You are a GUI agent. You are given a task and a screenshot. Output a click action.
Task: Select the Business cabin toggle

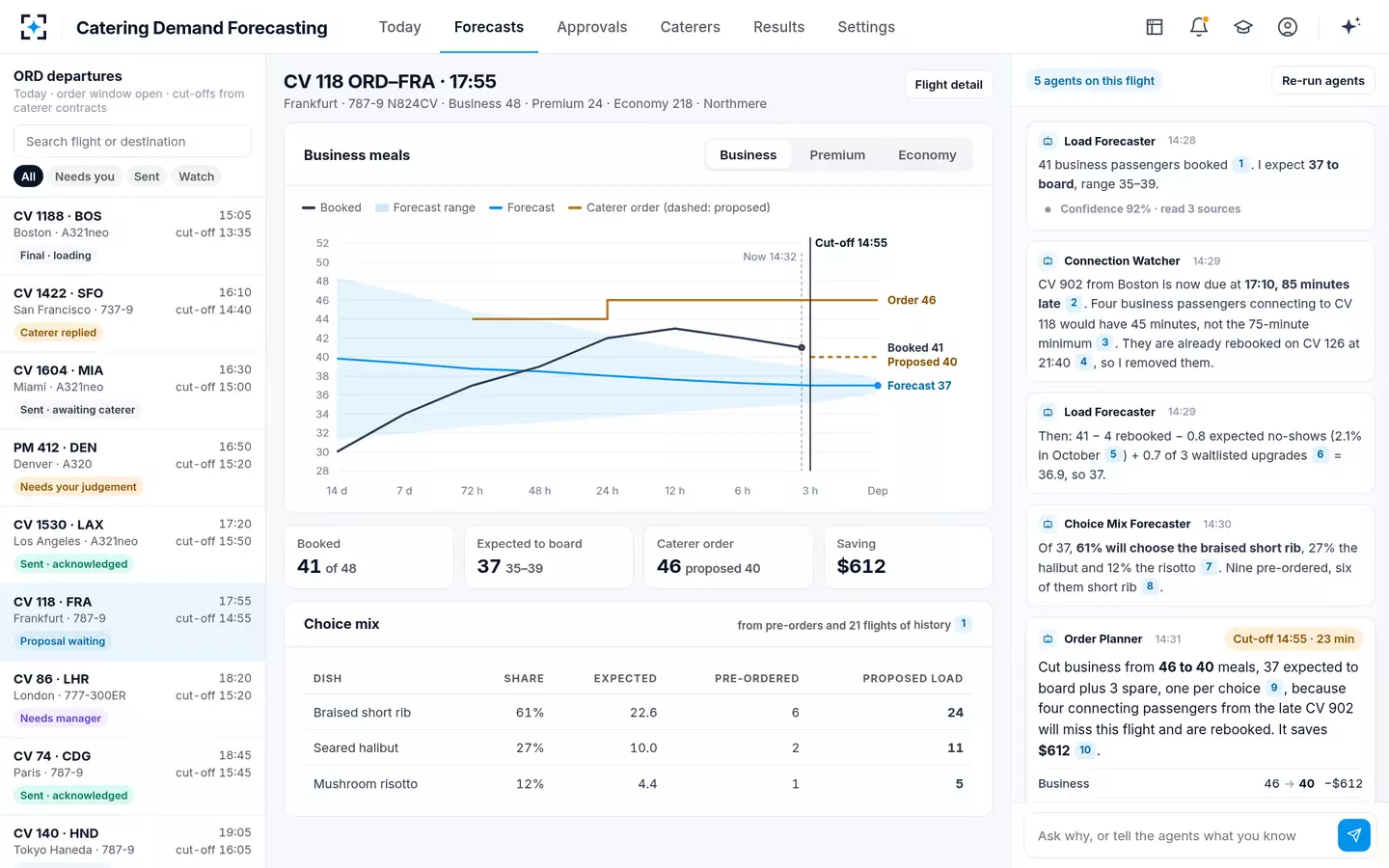click(x=748, y=154)
